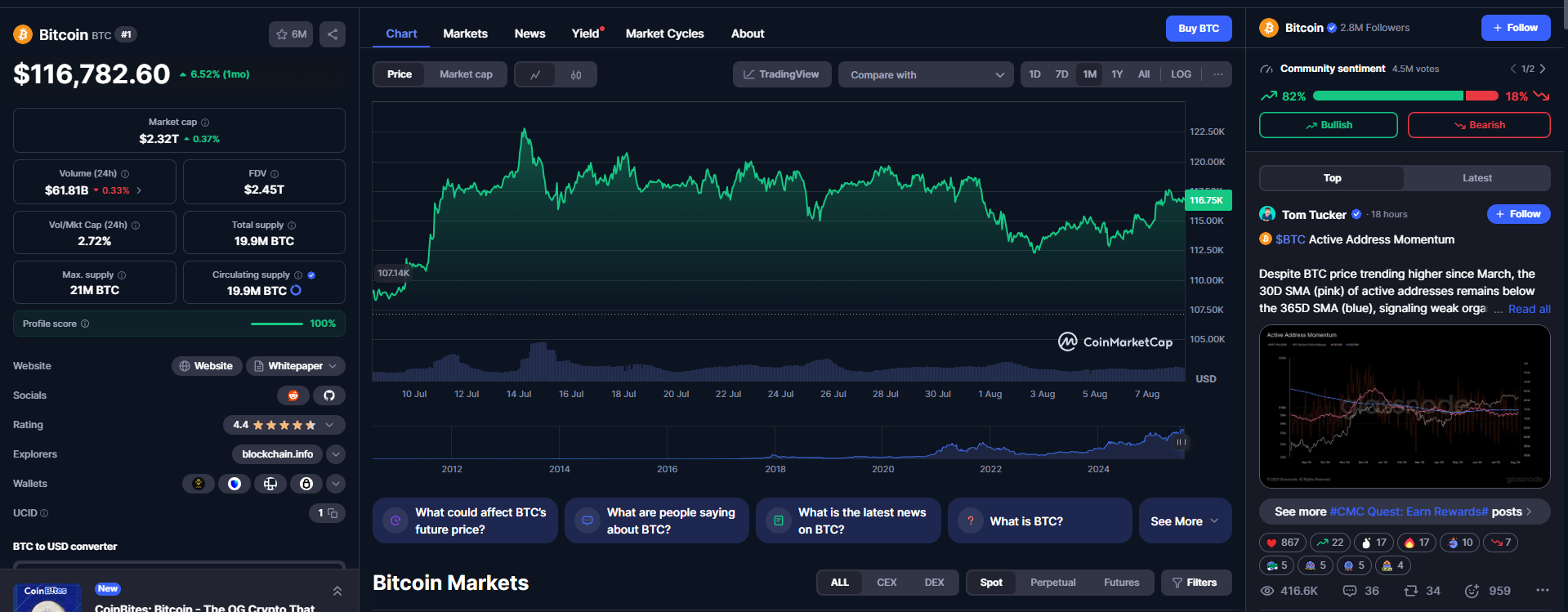
Task: Click Buy BTC button
Action: [x=1199, y=28]
